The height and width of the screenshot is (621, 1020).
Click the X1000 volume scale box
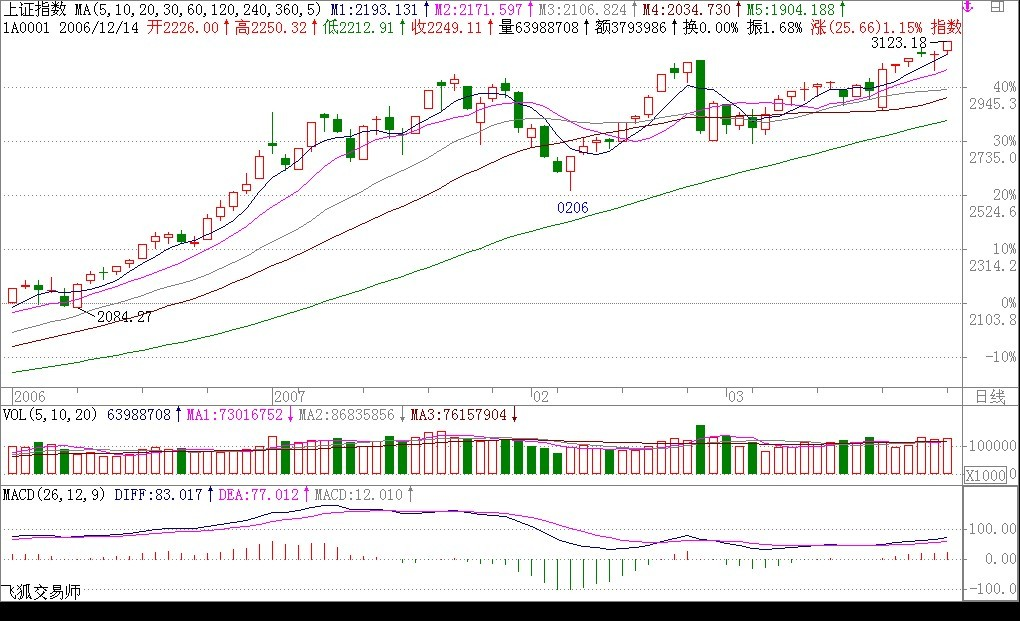(985, 476)
